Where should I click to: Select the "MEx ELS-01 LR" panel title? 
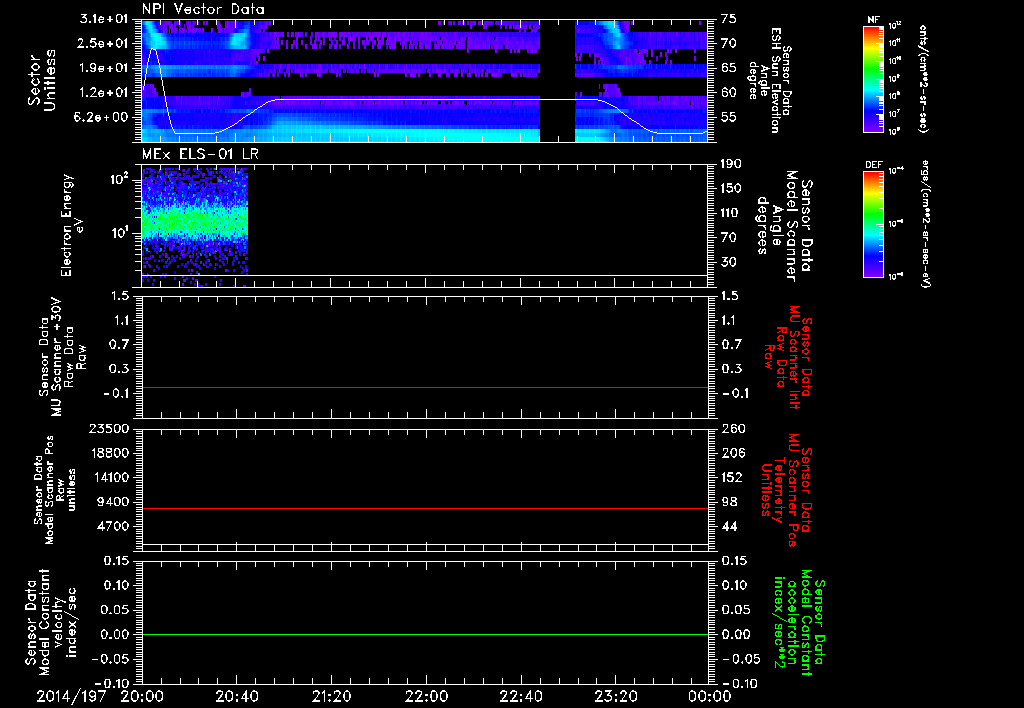coord(200,155)
